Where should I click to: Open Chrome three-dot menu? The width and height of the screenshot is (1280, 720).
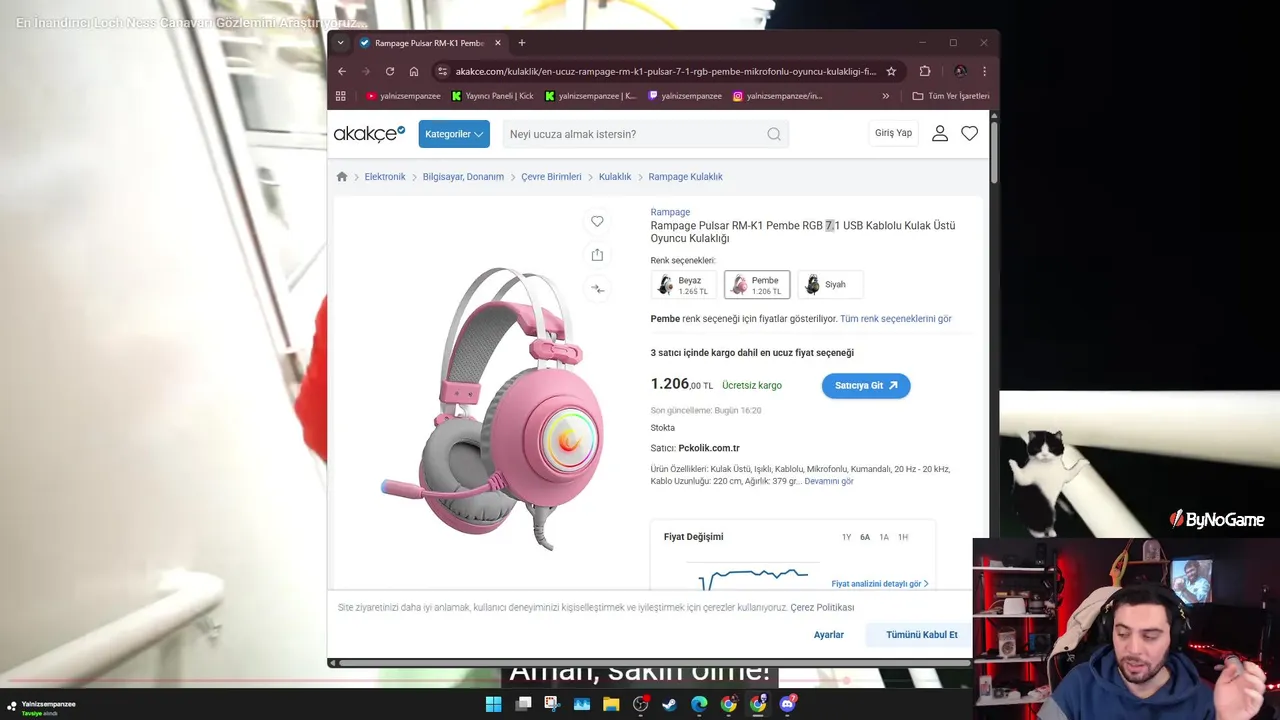pos(984,71)
